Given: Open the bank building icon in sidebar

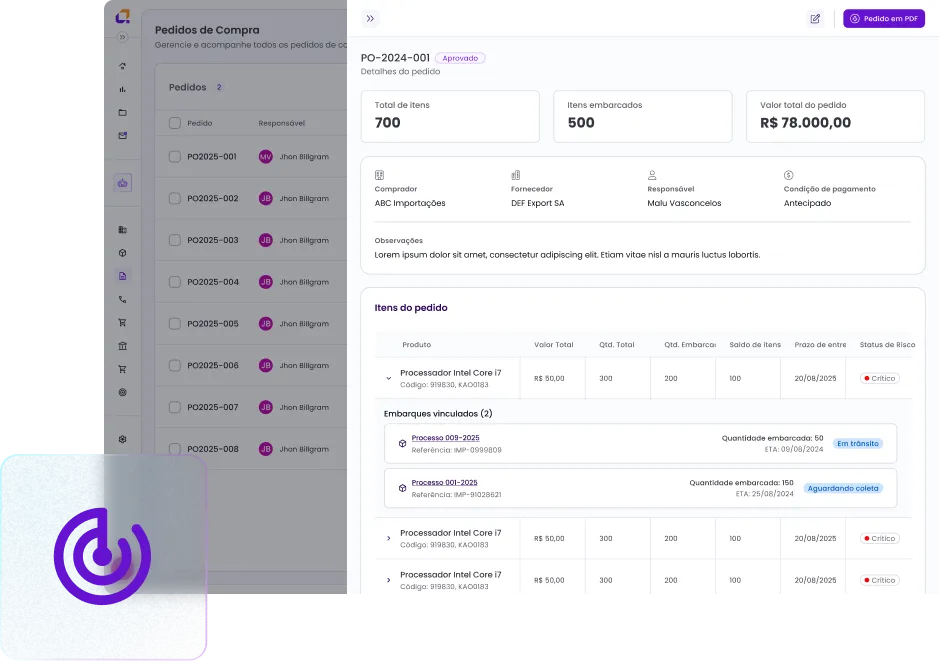Looking at the screenshot, I should coord(123,346).
